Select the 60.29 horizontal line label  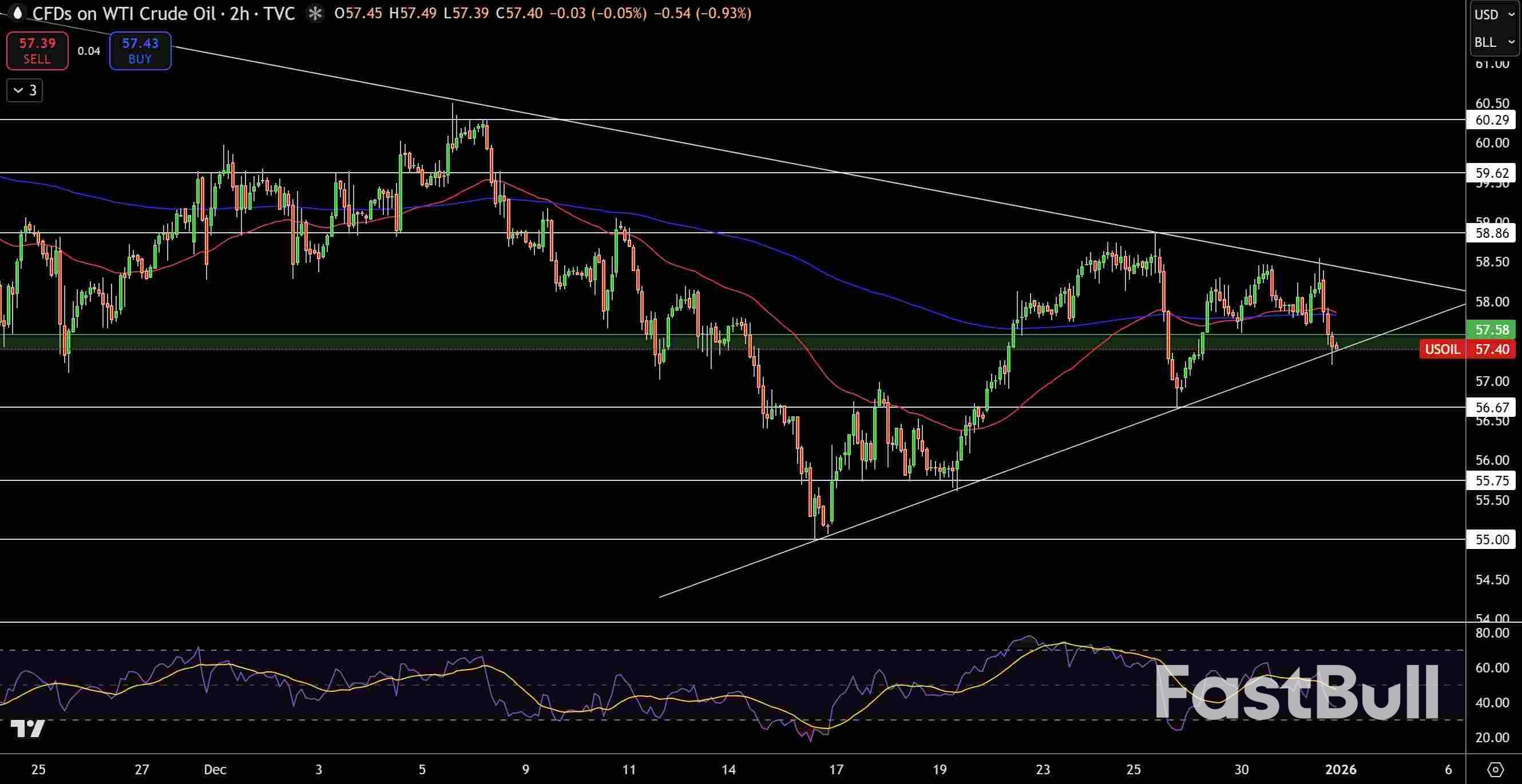click(x=1491, y=120)
